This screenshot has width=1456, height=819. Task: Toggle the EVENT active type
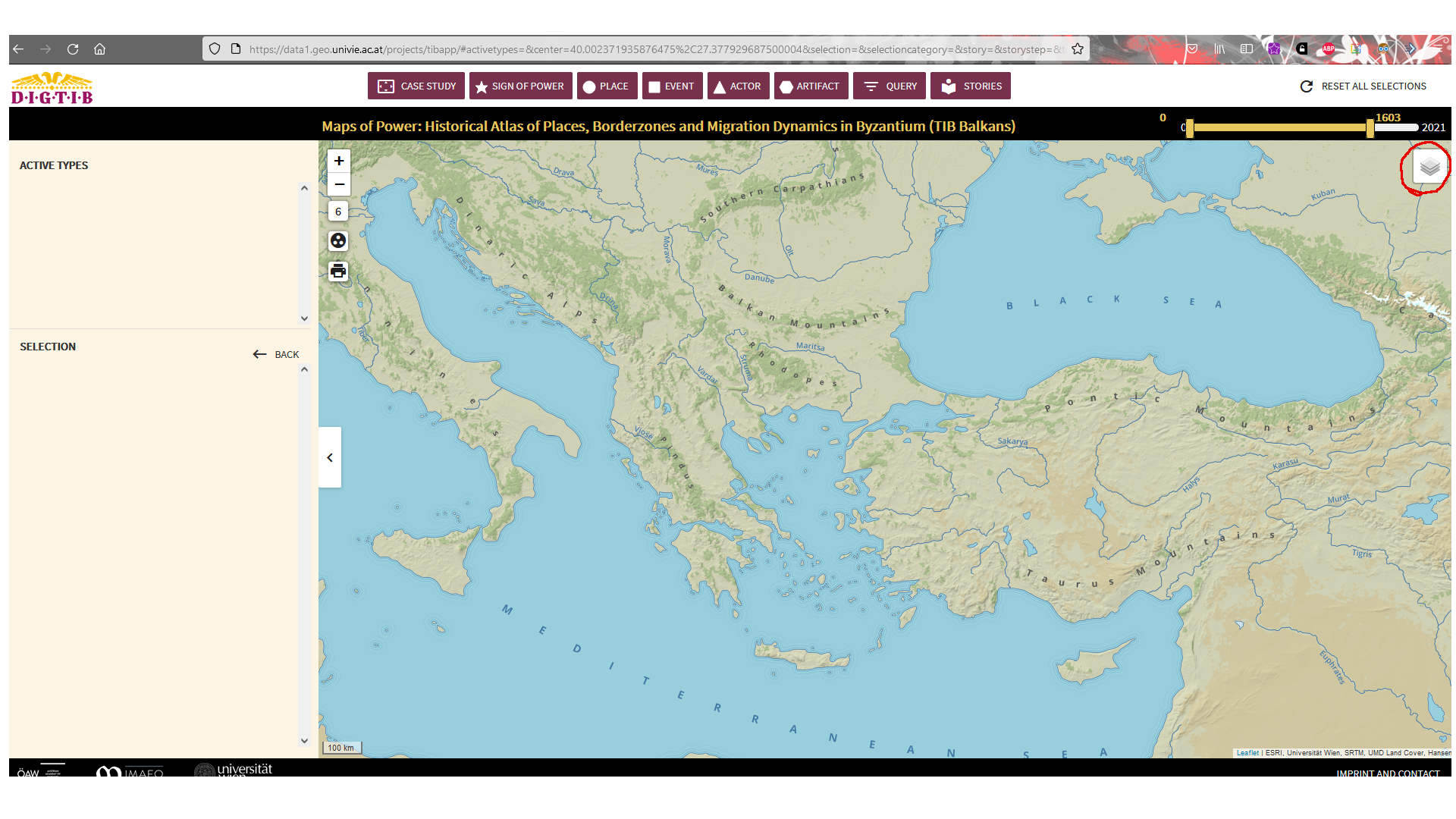pyautogui.click(x=672, y=86)
